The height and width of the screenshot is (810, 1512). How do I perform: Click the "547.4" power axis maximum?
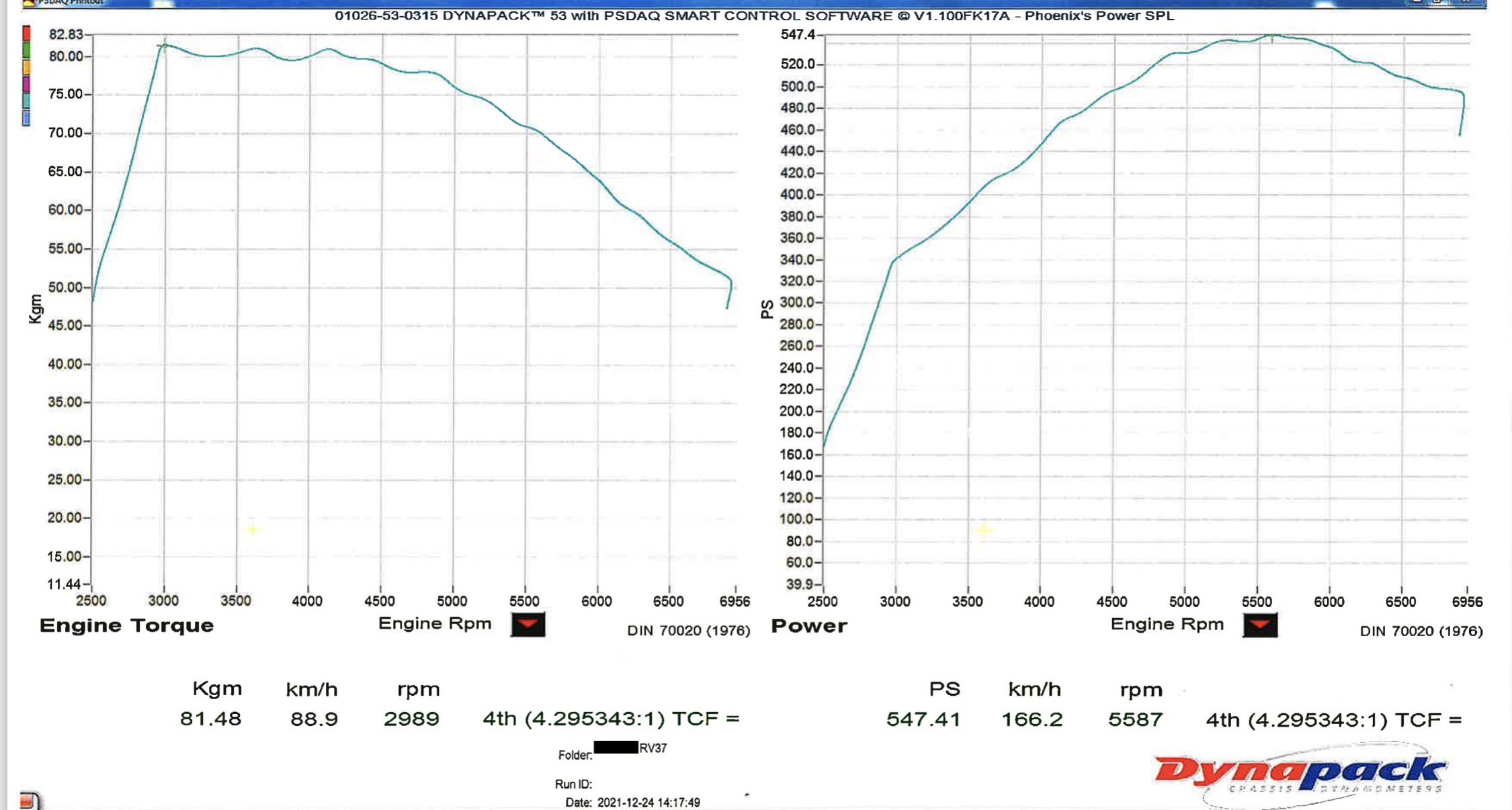point(798,34)
